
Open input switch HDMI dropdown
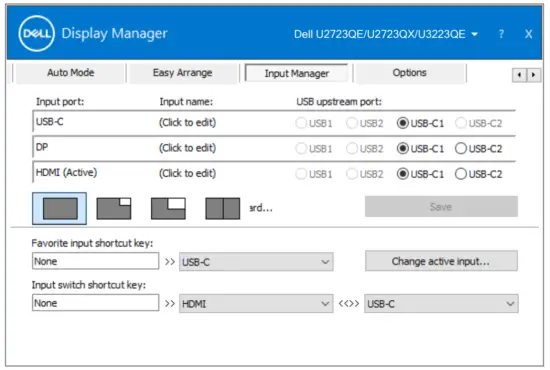coord(256,303)
